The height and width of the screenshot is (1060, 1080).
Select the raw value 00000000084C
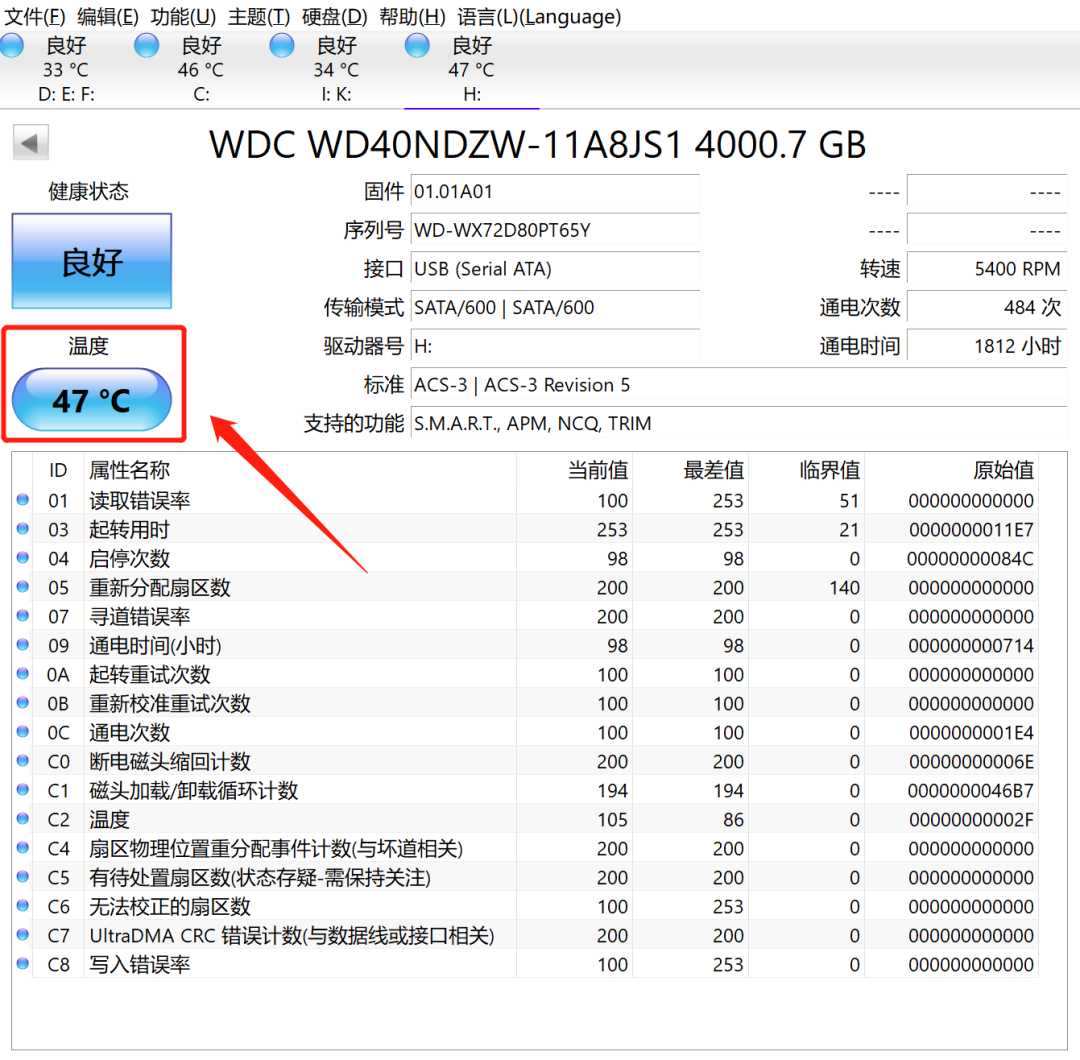[970, 558]
